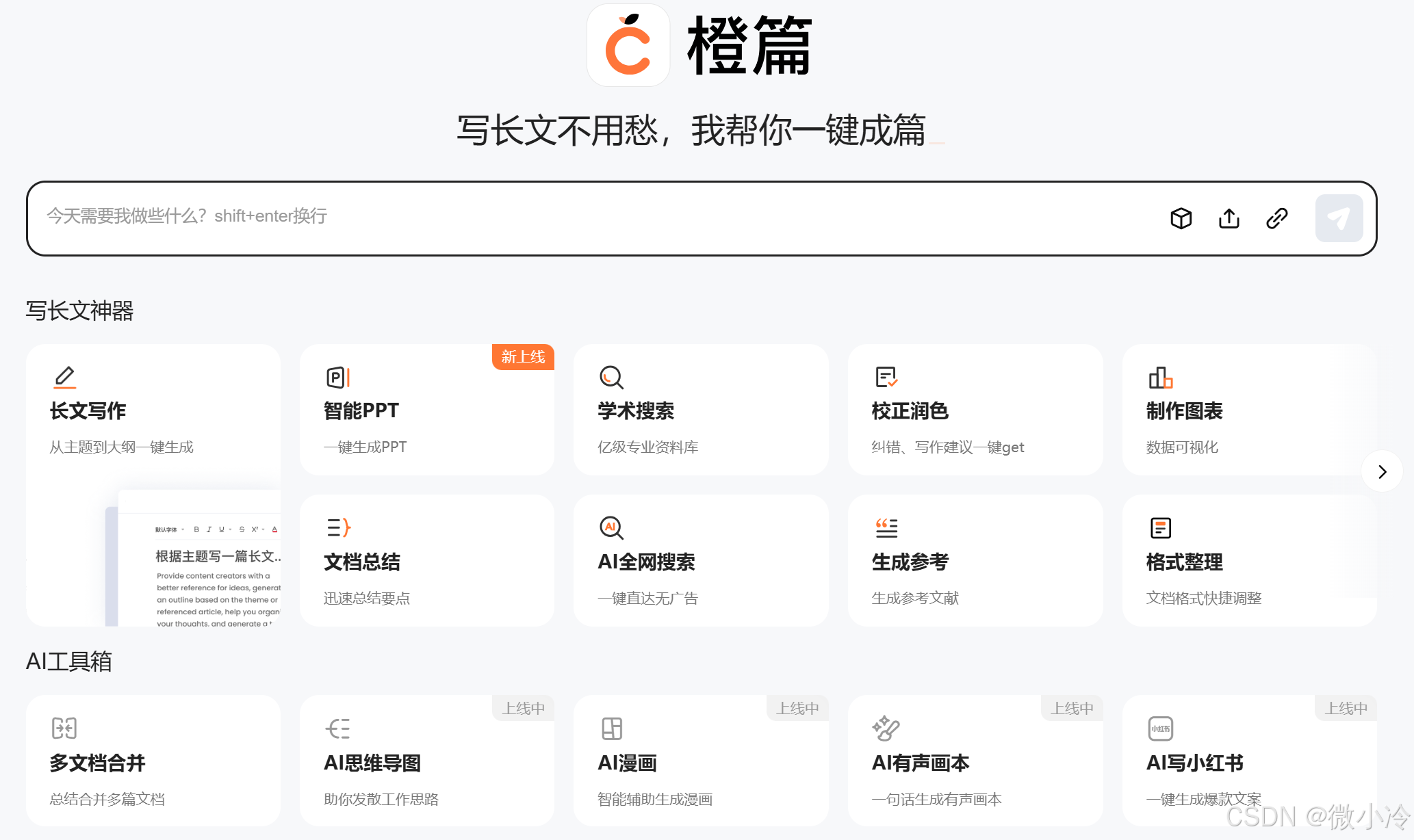This screenshot has height=840, width=1414.
Task: Click the AI写小红书 icon
Action: click(1160, 729)
